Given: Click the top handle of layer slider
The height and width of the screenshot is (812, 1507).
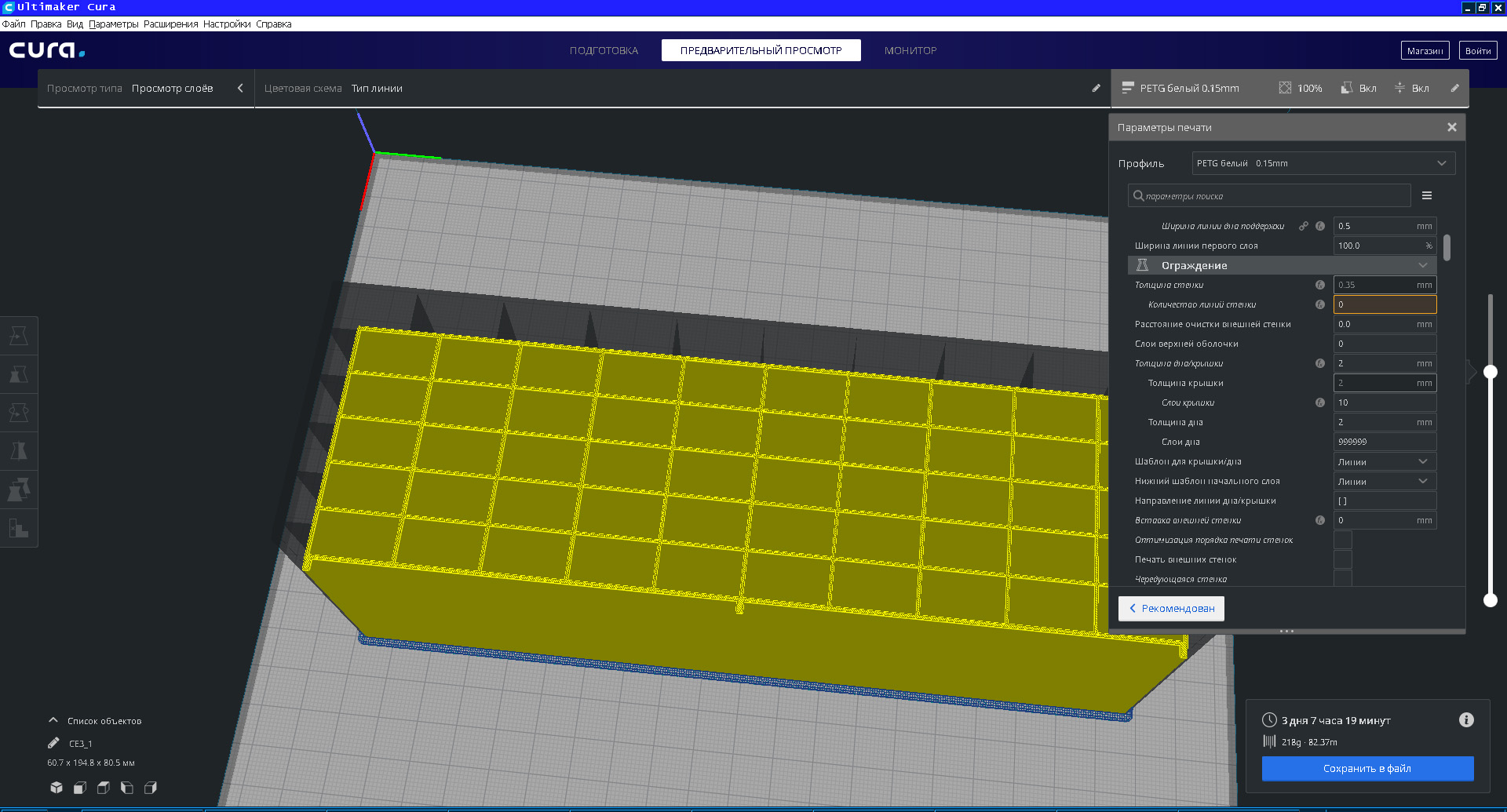Looking at the screenshot, I should click(1491, 372).
